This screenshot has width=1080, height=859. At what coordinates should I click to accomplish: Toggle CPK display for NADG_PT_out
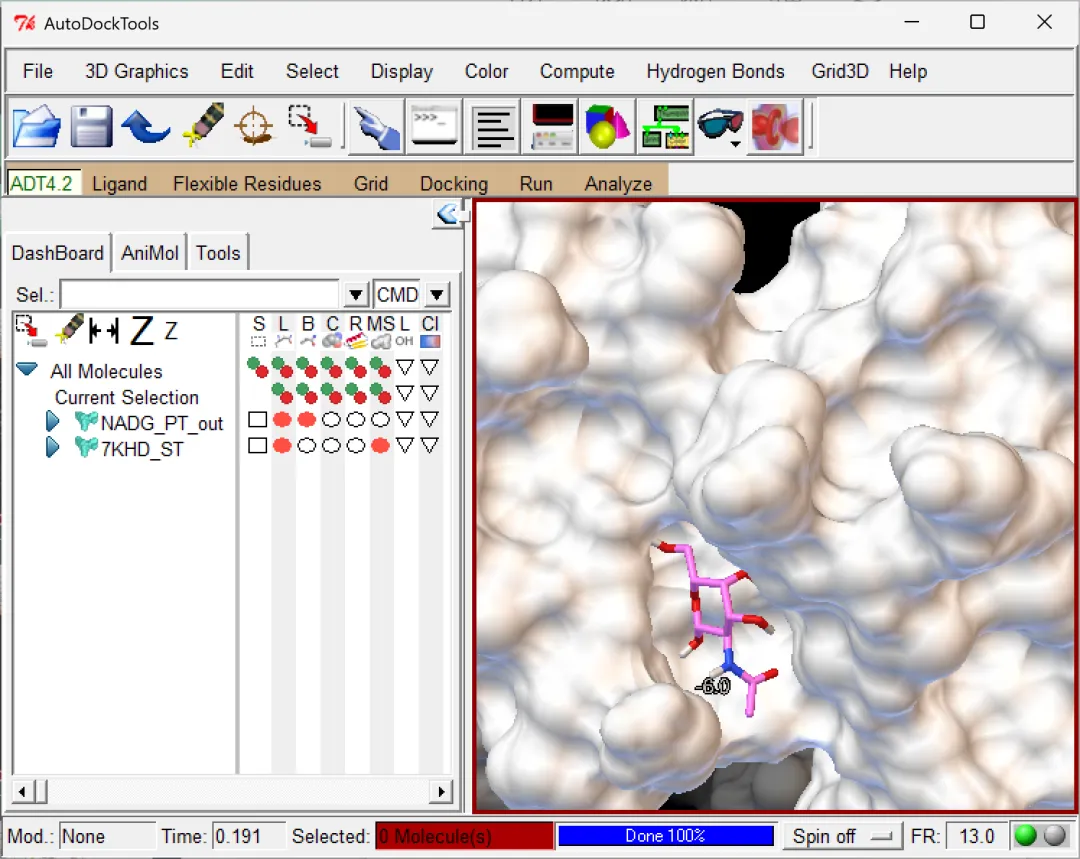tap(331, 420)
